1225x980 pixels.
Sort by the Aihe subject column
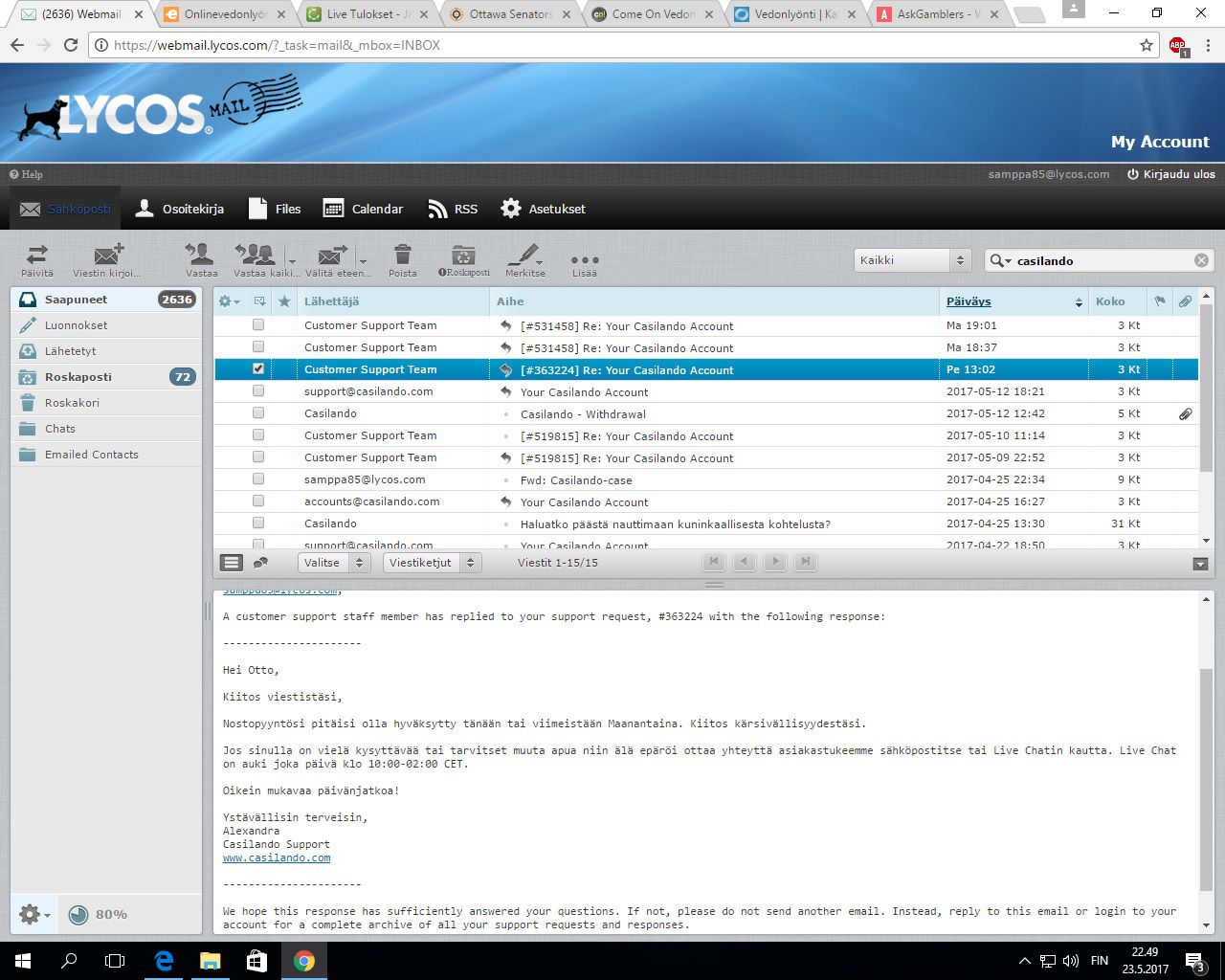[510, 301]
